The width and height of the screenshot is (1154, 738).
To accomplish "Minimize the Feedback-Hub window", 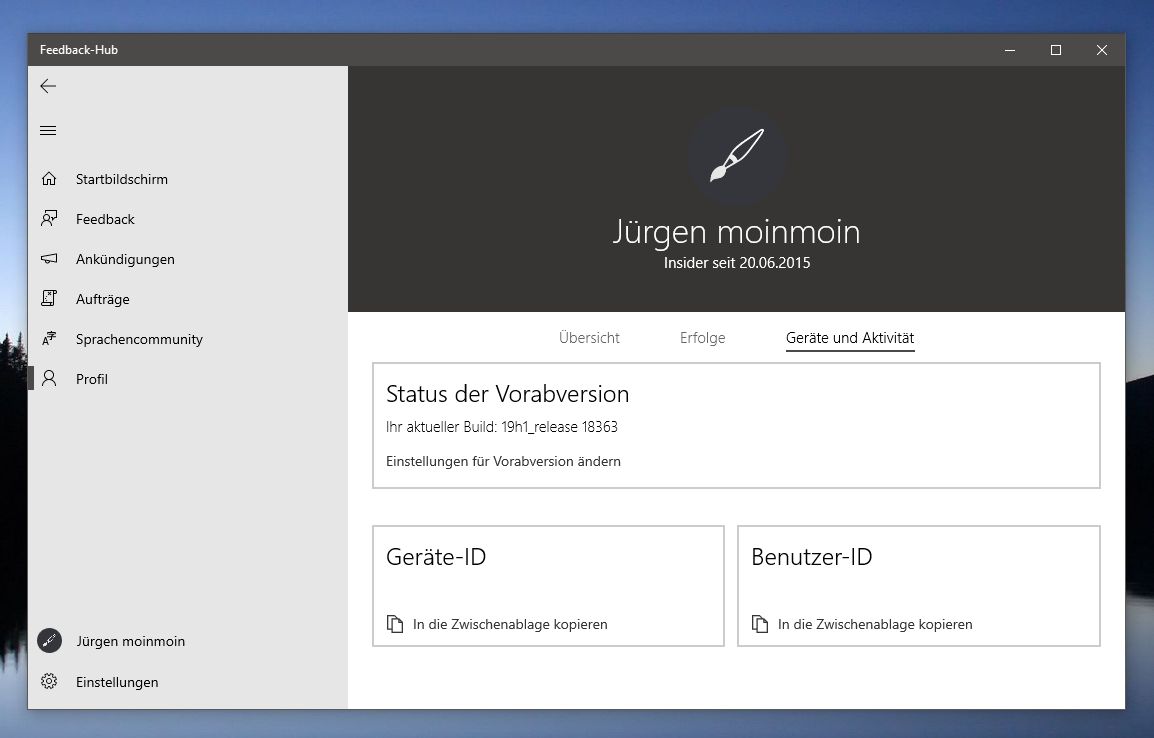I will pyautogui.click(x=1010, y=50).
